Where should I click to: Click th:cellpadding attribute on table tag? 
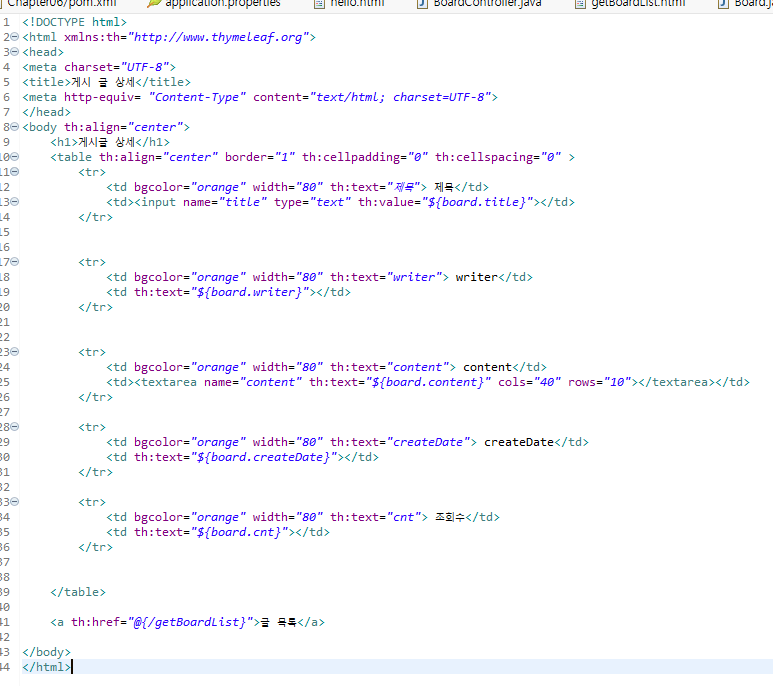click(365, 157)
